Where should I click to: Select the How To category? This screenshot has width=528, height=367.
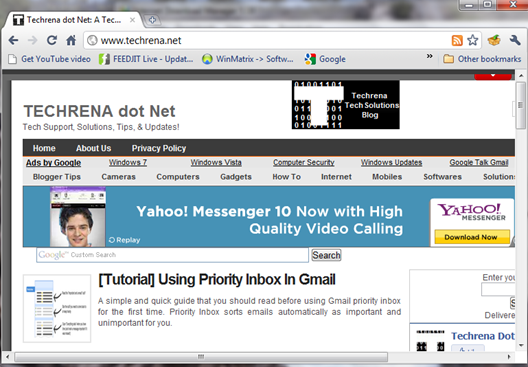(287, 177)
